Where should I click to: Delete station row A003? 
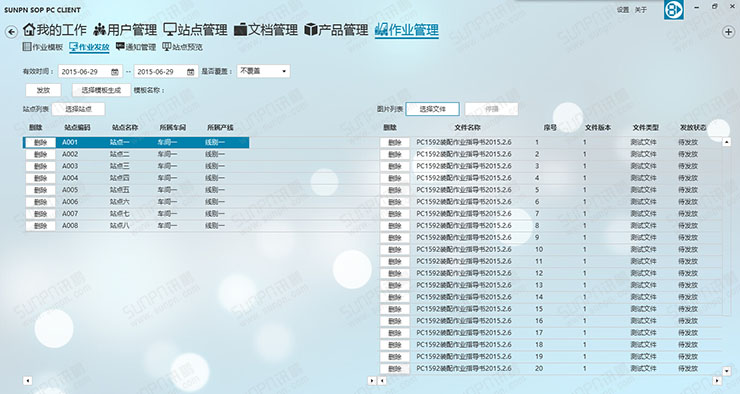click(x=41, y=167)
